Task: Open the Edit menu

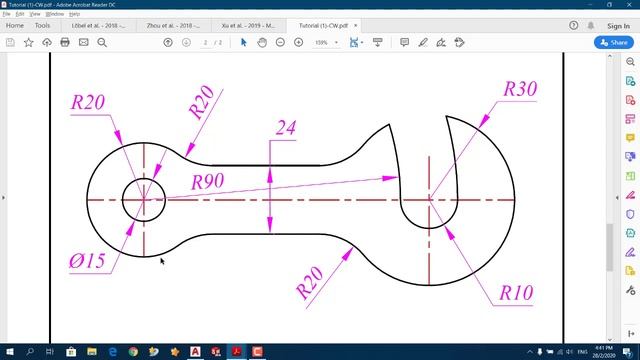Action: coord(20,14)
